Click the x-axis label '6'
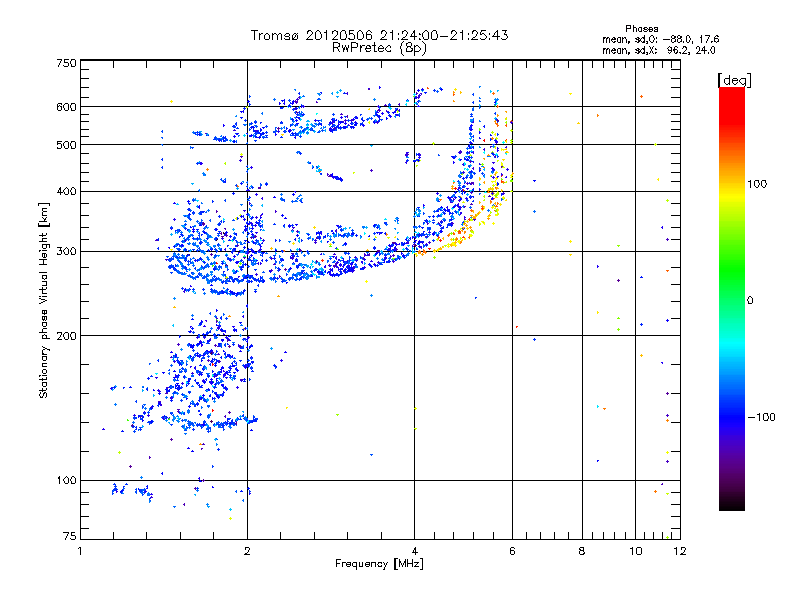 512,551
